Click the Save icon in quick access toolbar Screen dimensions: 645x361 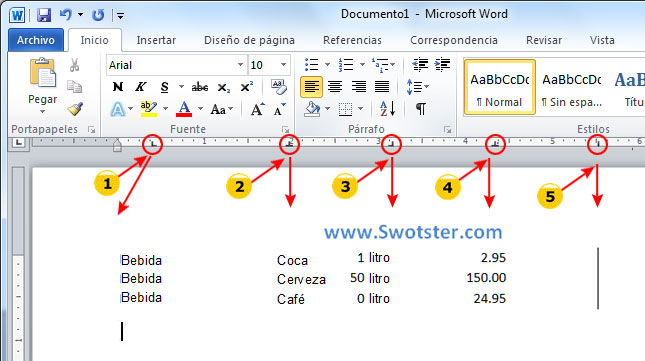pyautogui.click(x=43, y=15)
